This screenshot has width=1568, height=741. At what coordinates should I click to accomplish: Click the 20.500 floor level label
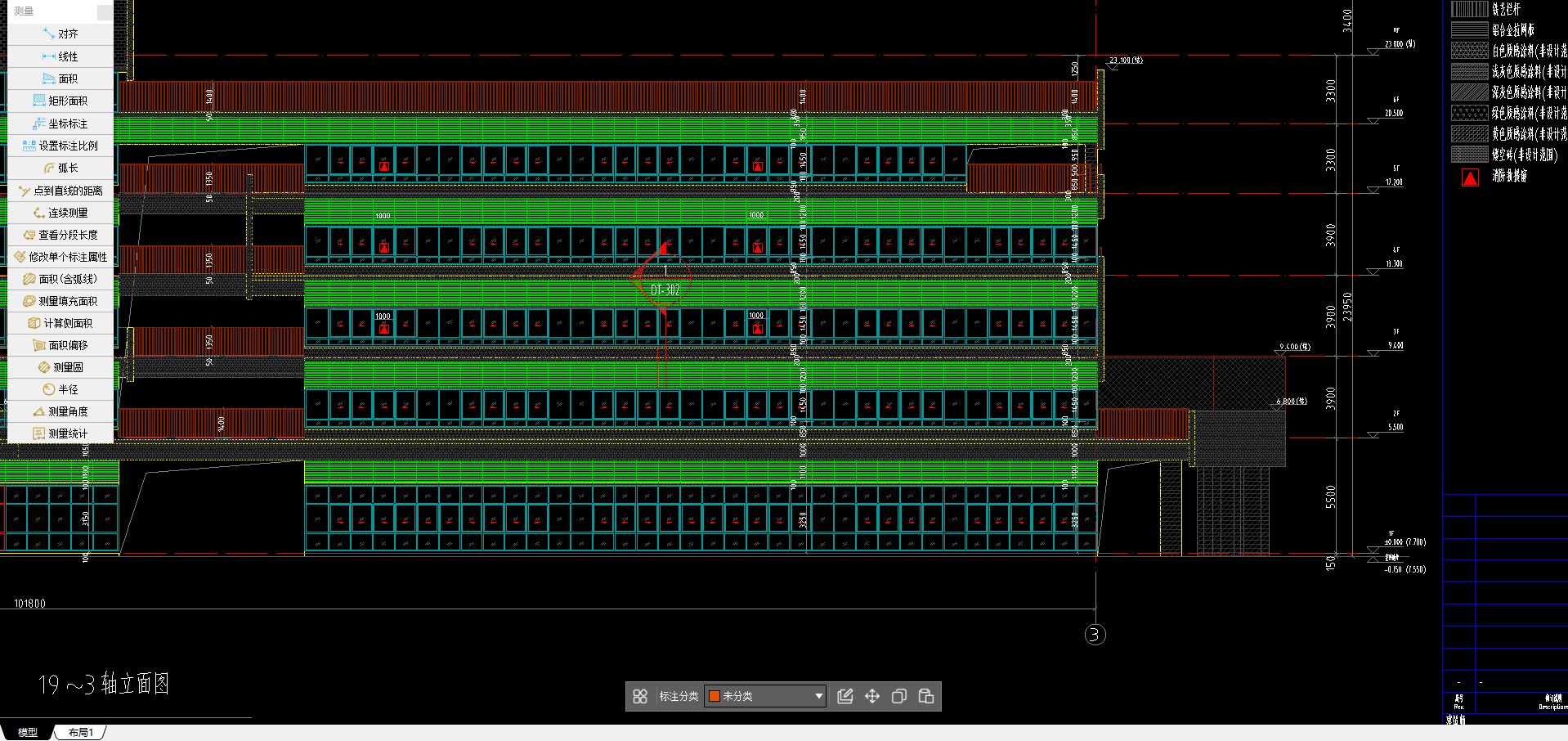click(1394, 114)
